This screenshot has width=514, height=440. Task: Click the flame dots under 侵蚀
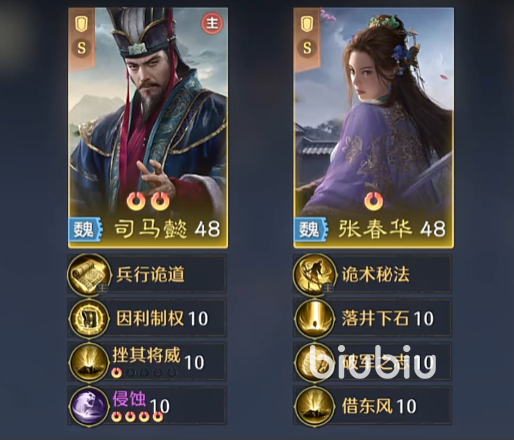pos(137,416)
